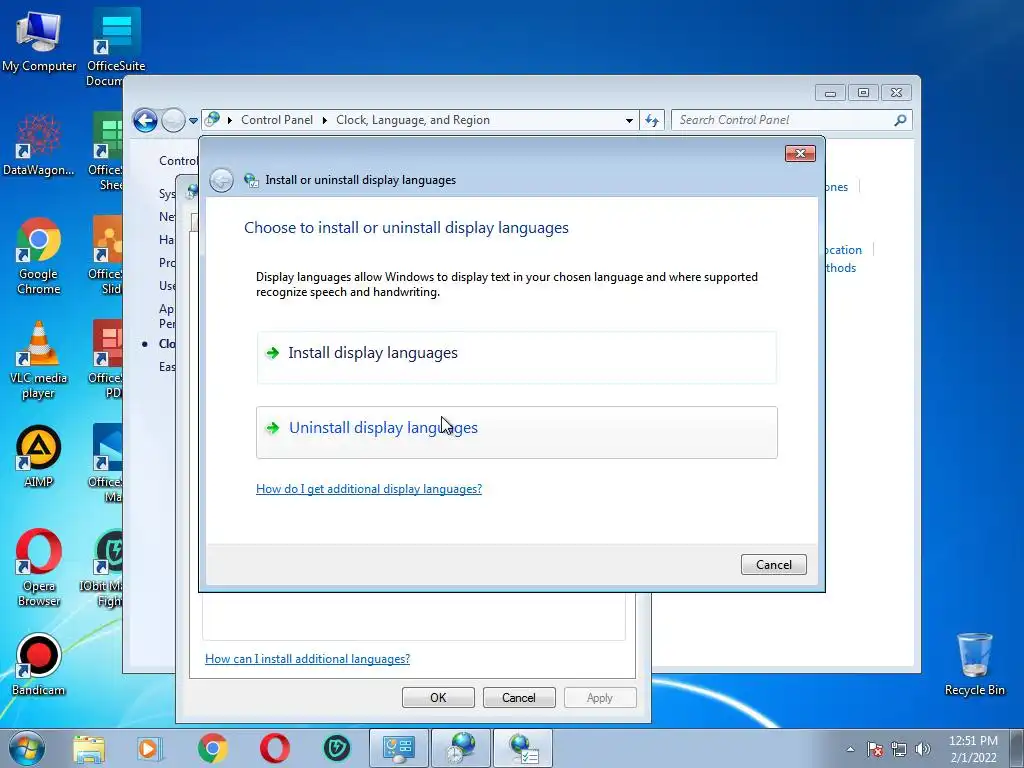Open Windows Media Player from taskbar
Image resolution: width=1024 pixels, height=768 pixels.
pos(149,748)
